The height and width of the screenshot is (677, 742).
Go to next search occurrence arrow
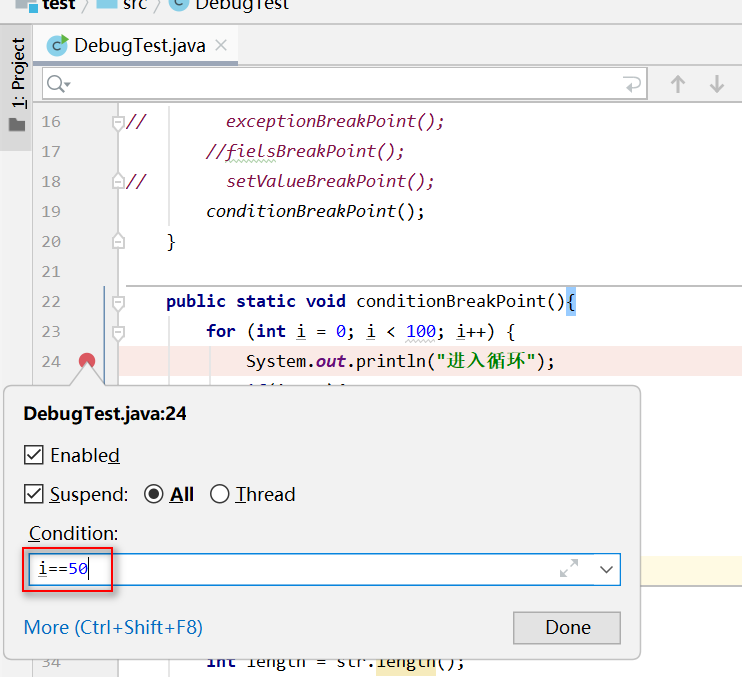click(x=717, y=84)
